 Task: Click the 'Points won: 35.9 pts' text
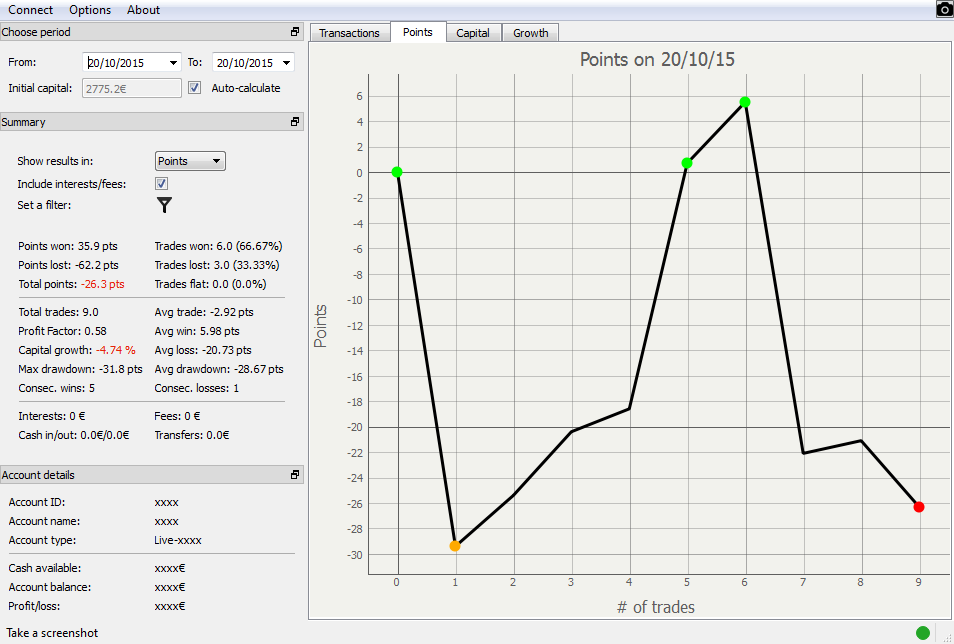click(x=68, y=246)
